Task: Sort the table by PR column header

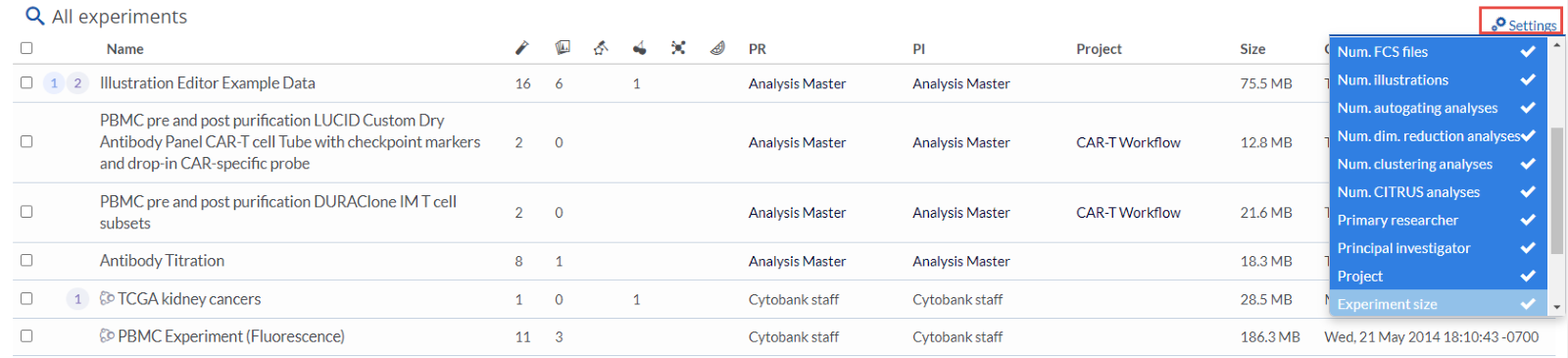Action: tap(758, 49)
